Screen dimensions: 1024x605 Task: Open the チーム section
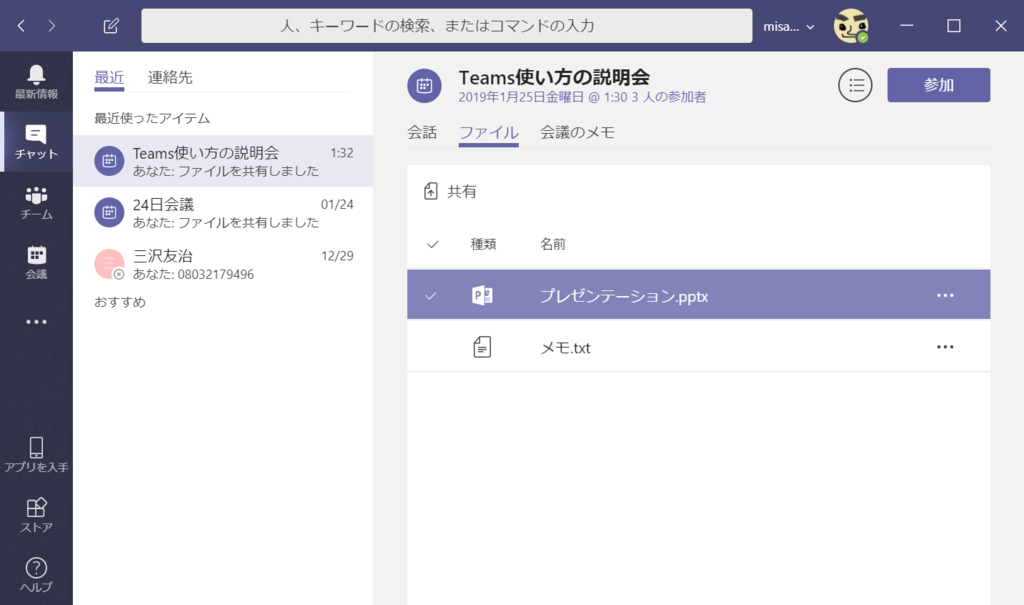click(x=36, y=203)
